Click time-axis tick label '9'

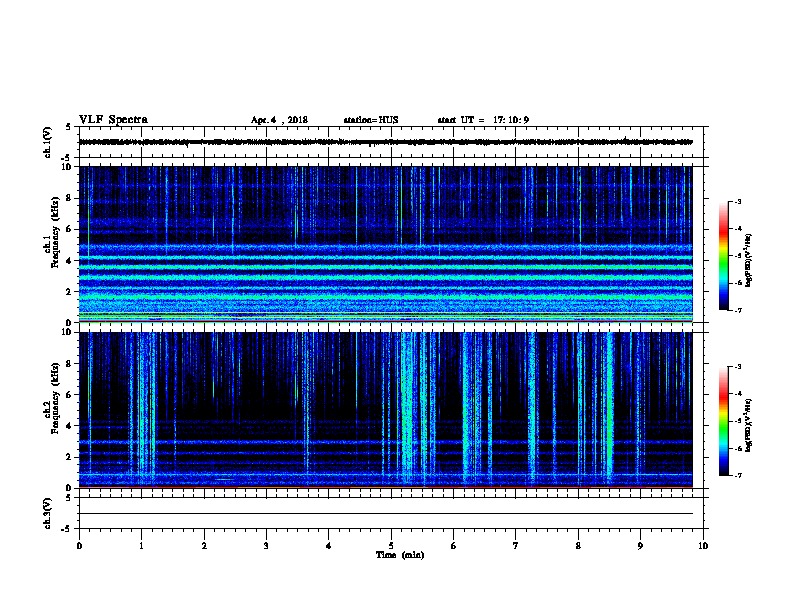click(640, 546)
